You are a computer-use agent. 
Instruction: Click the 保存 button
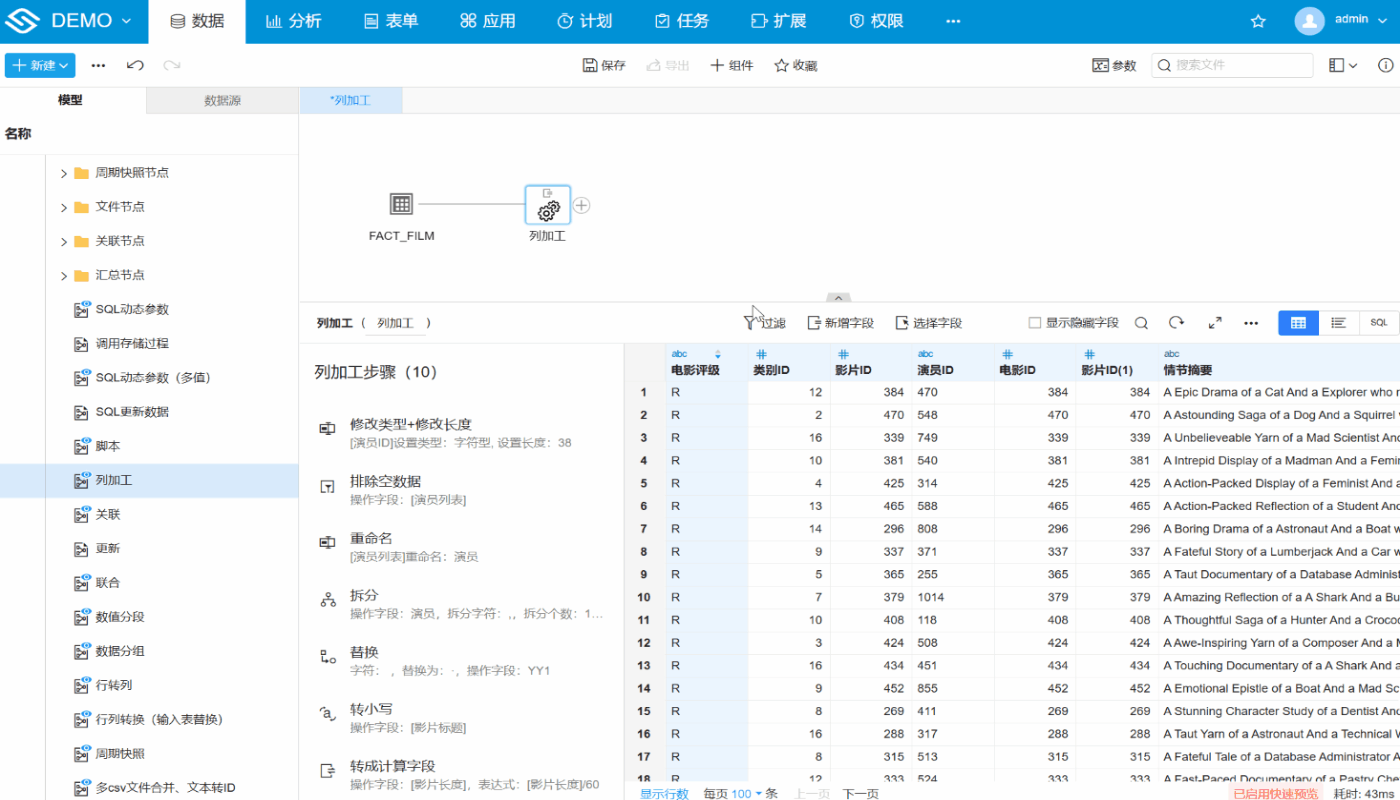pyautogui.click(x=604, y=65)
